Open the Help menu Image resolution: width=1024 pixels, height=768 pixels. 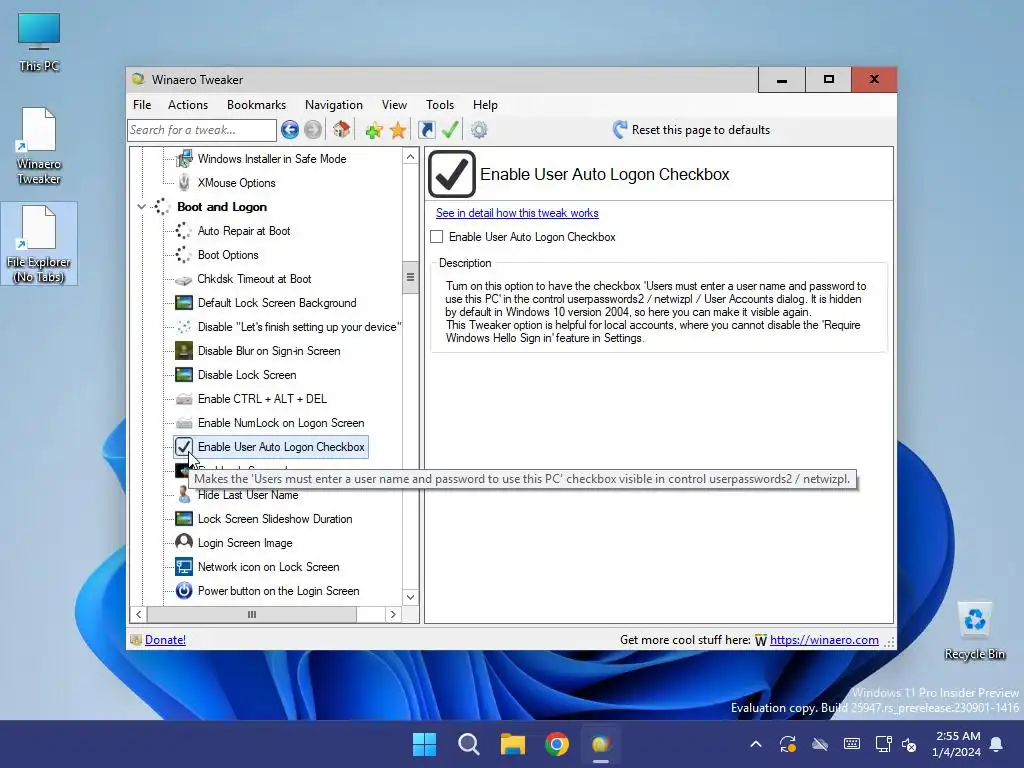click(485, 105)
